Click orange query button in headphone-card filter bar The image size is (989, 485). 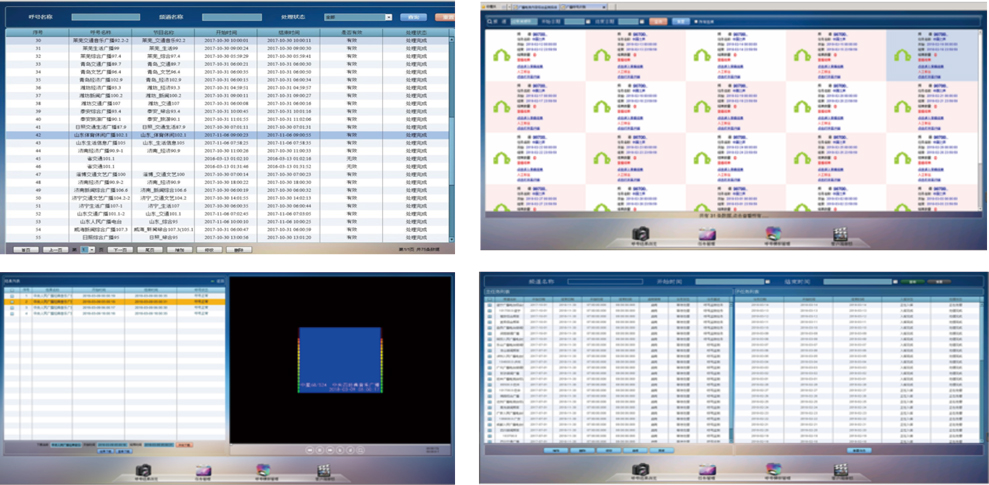coord(658,21)
